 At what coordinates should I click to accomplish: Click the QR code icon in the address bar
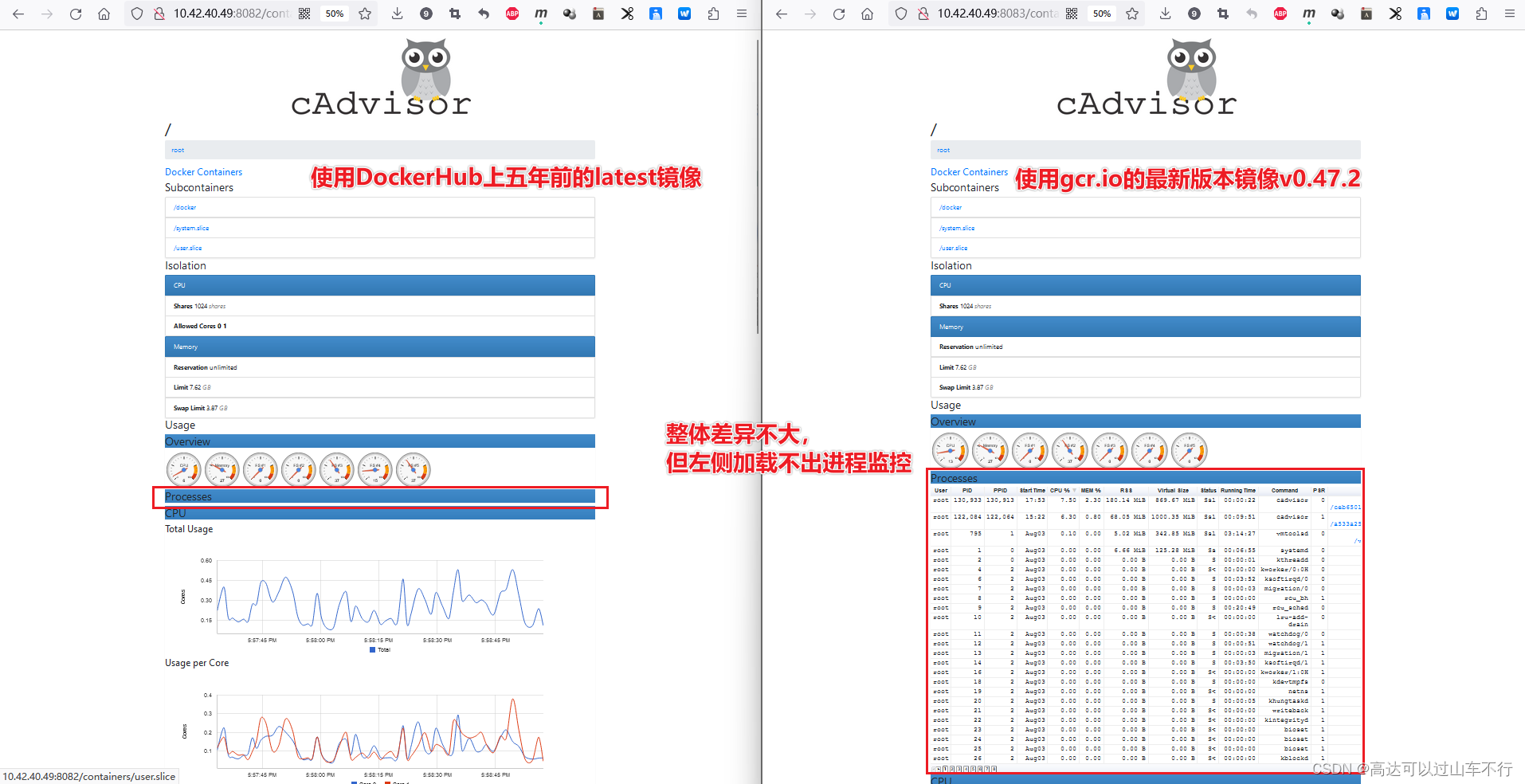pos(304,14)
